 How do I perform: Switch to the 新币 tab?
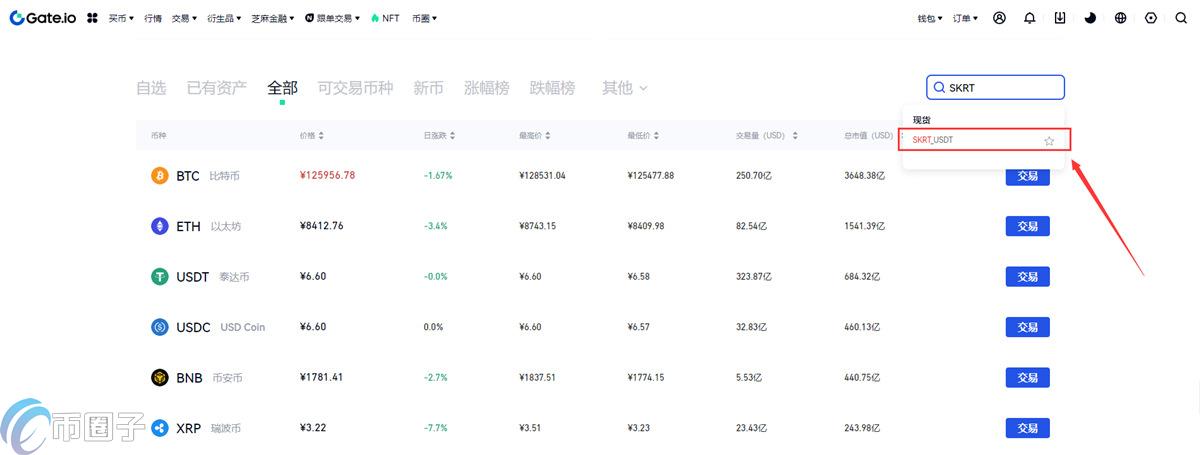428,88
